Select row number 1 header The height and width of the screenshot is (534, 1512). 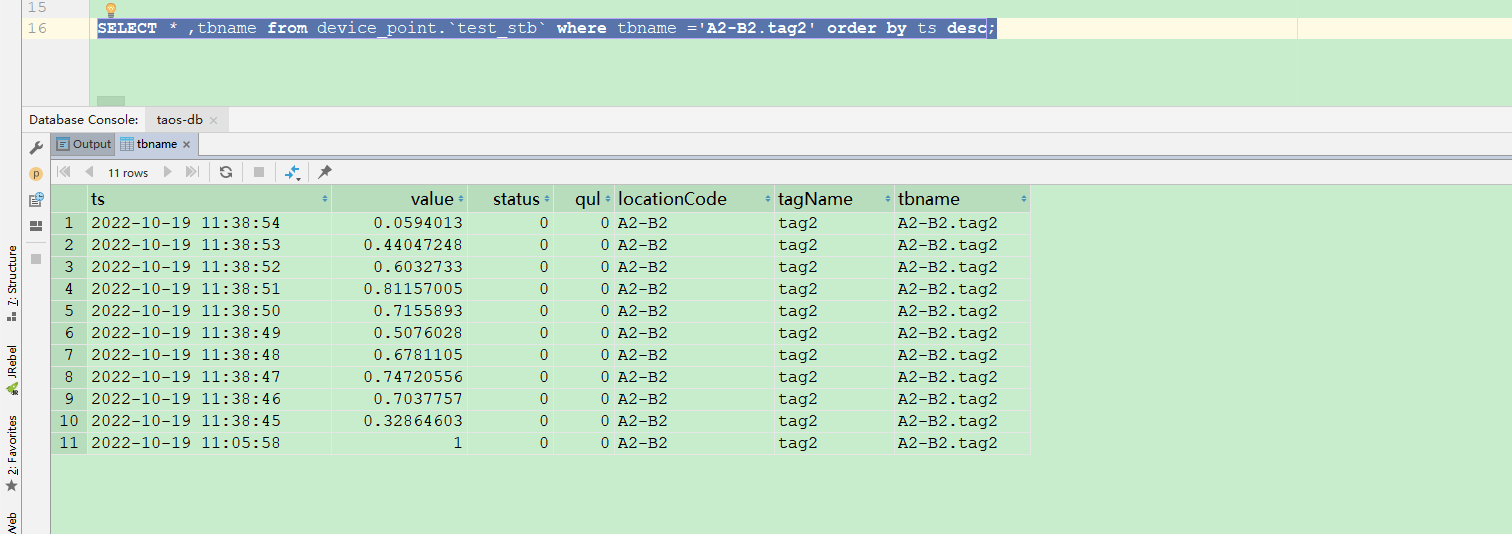tap(69, 223)
